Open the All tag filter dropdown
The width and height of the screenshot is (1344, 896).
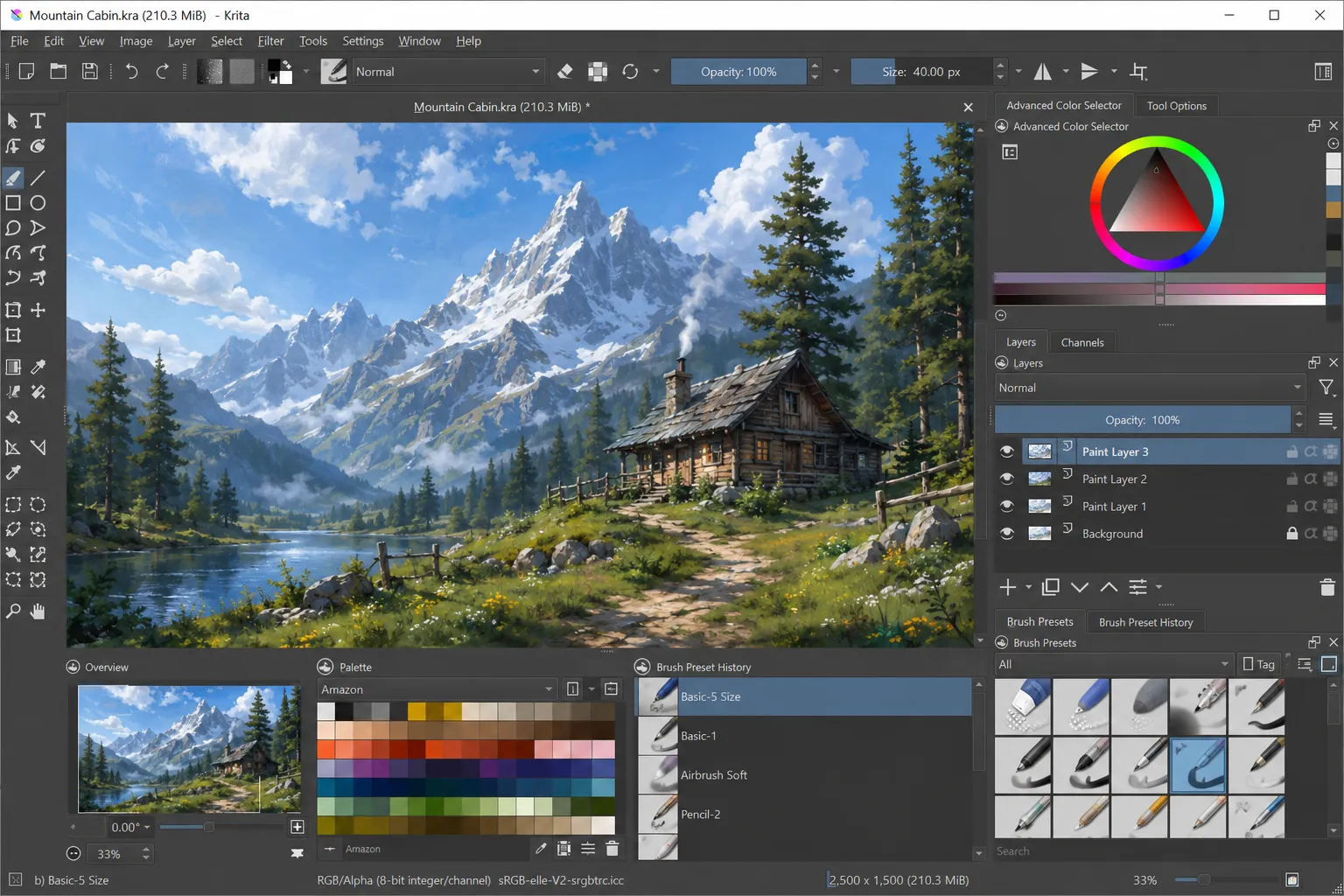[1114, 664]
